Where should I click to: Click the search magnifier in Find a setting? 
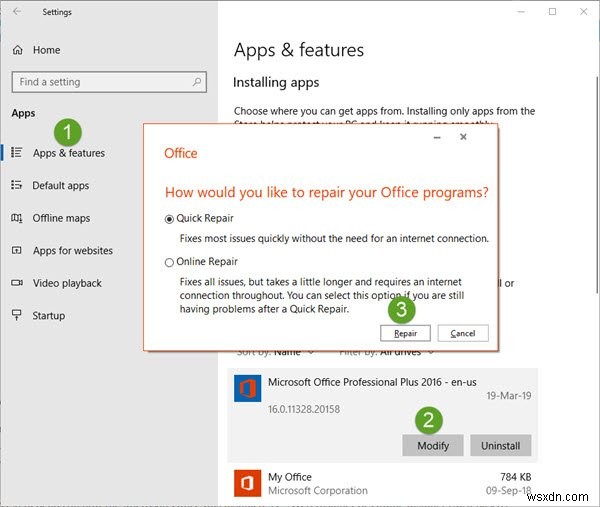click(197, 82)
